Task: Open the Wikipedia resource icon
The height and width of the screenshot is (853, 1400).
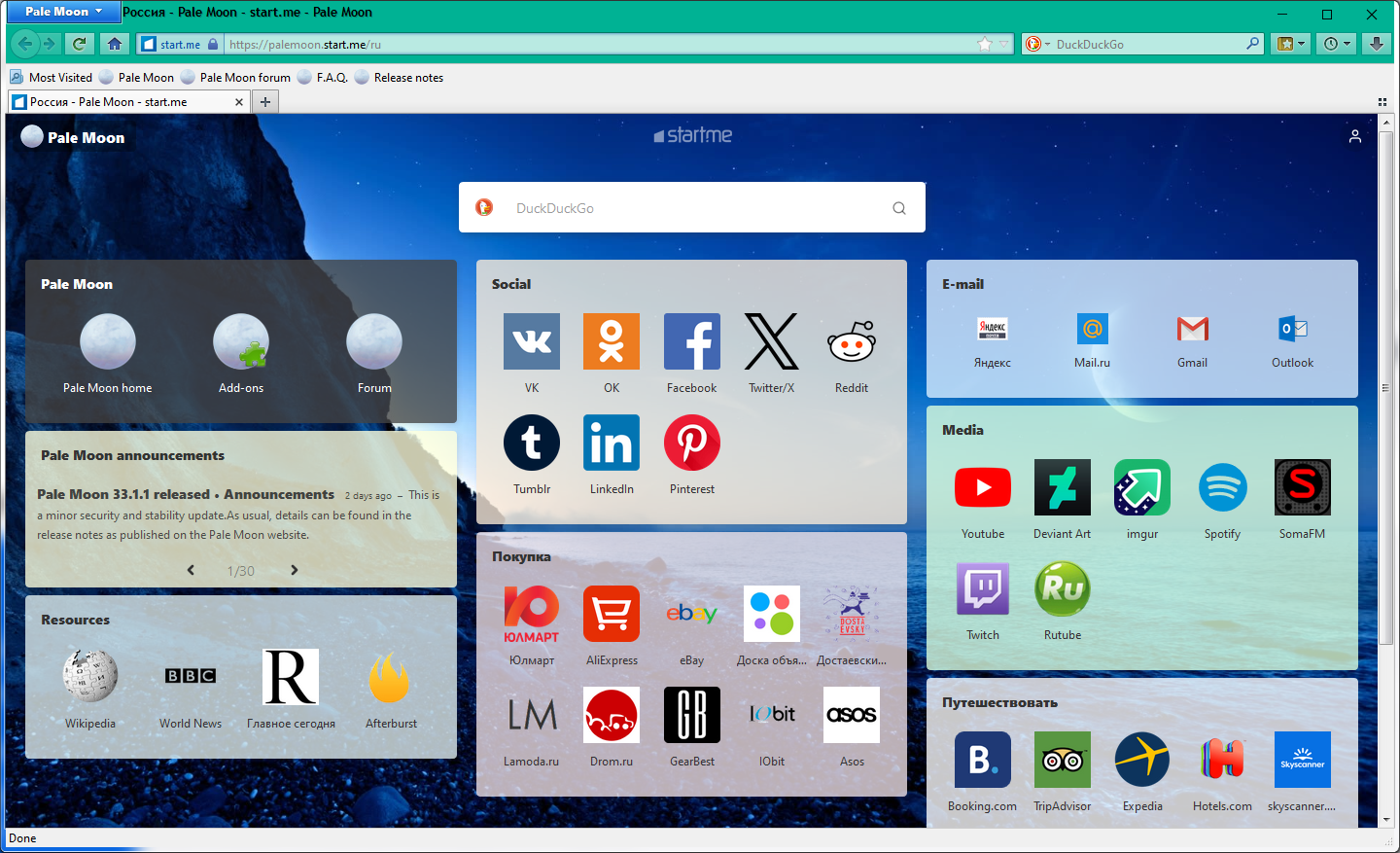Action: pos(90,676)
